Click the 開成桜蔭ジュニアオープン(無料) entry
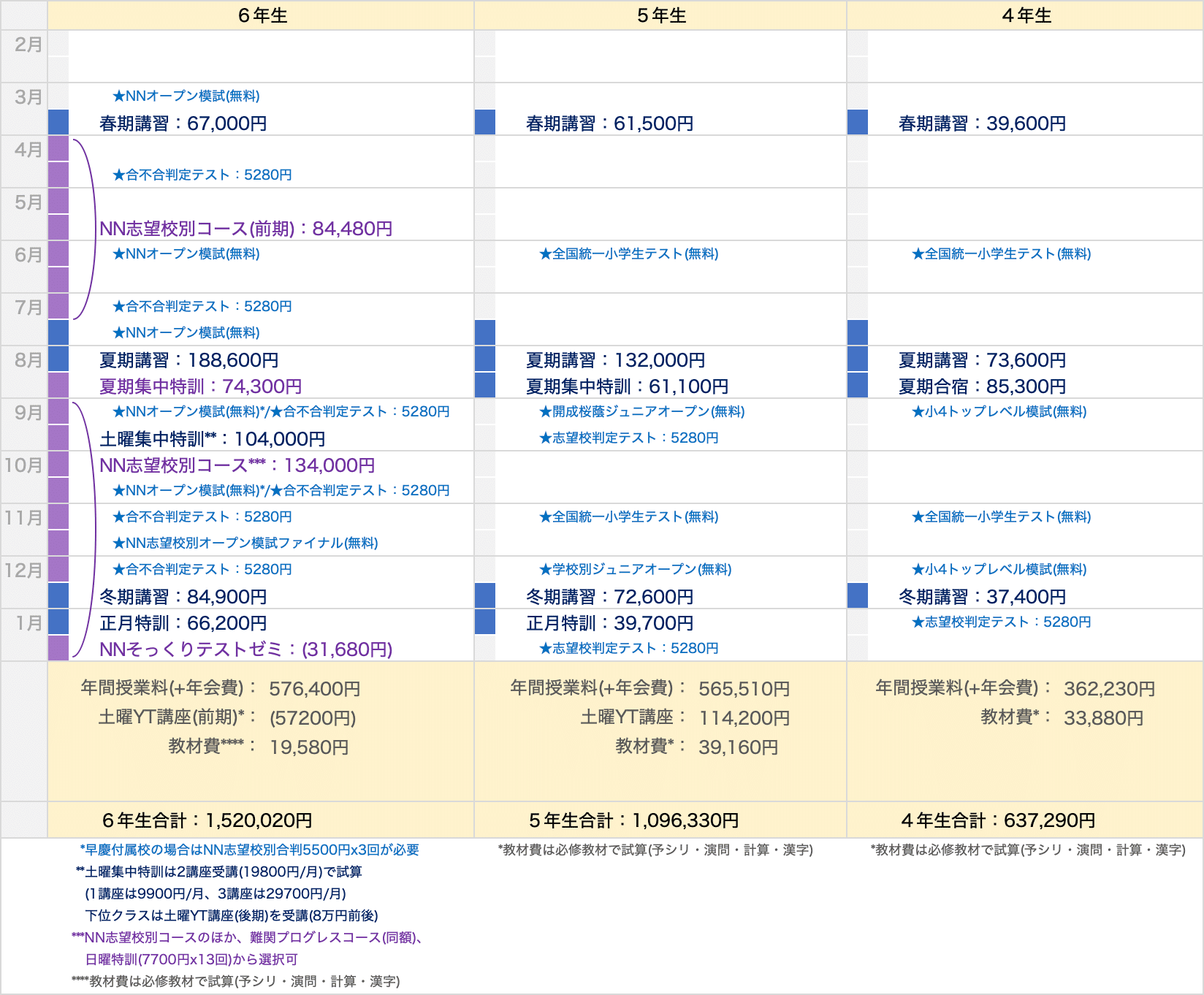The width and height of the screenshot is (1204, 995). coord(641,411)
